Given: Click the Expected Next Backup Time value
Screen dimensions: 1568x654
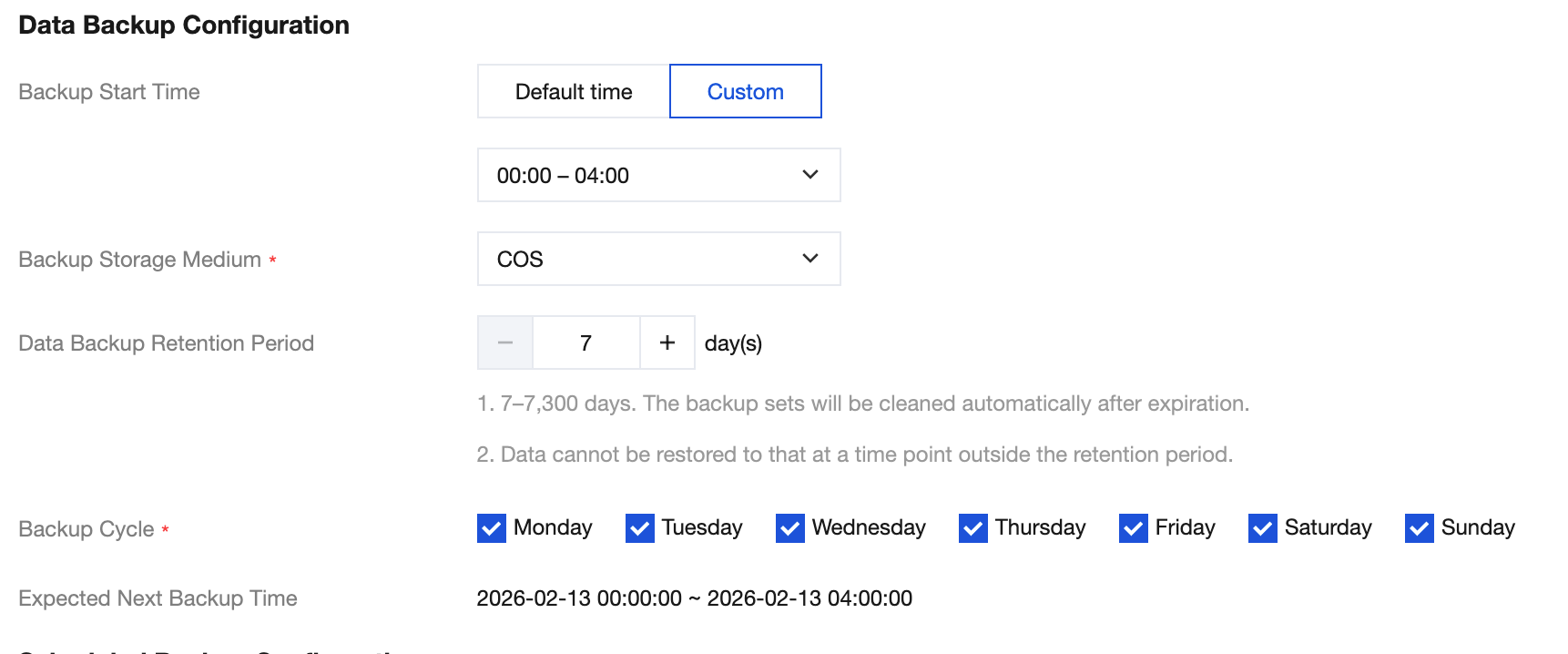Looking at the screenshot, I should click(x=694, y=598).
